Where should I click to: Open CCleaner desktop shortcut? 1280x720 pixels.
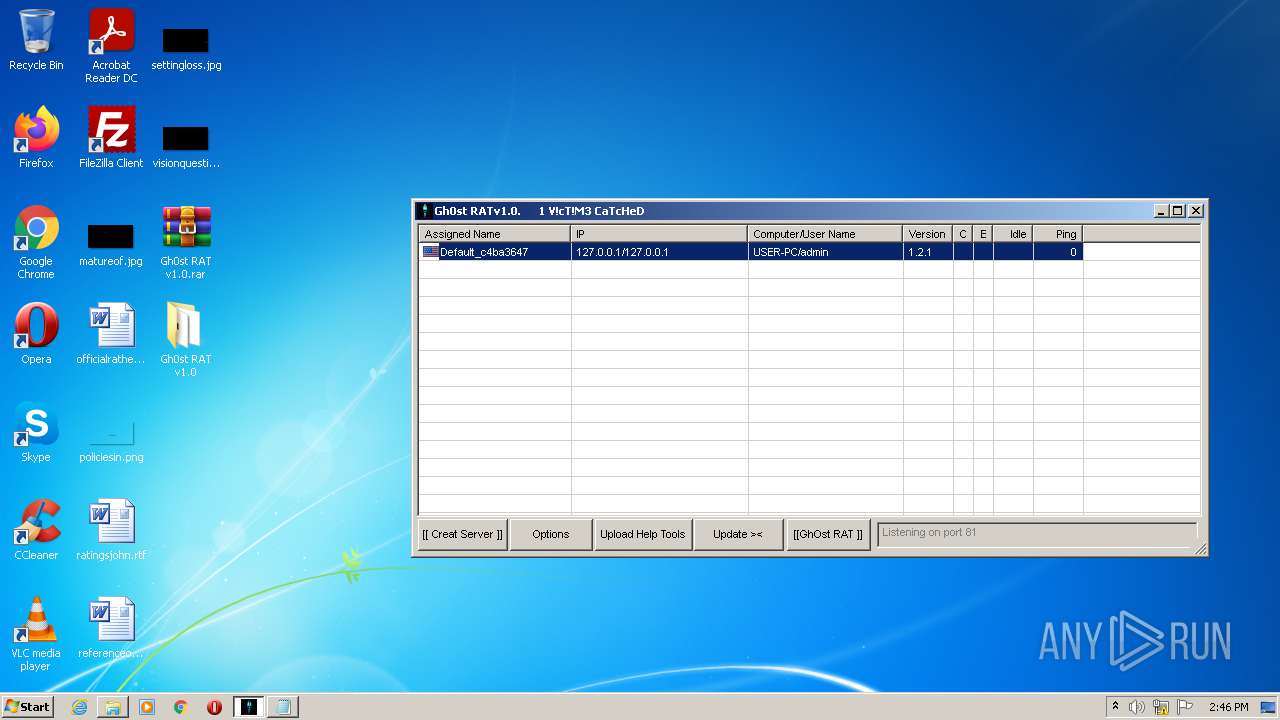click(36, 530)
